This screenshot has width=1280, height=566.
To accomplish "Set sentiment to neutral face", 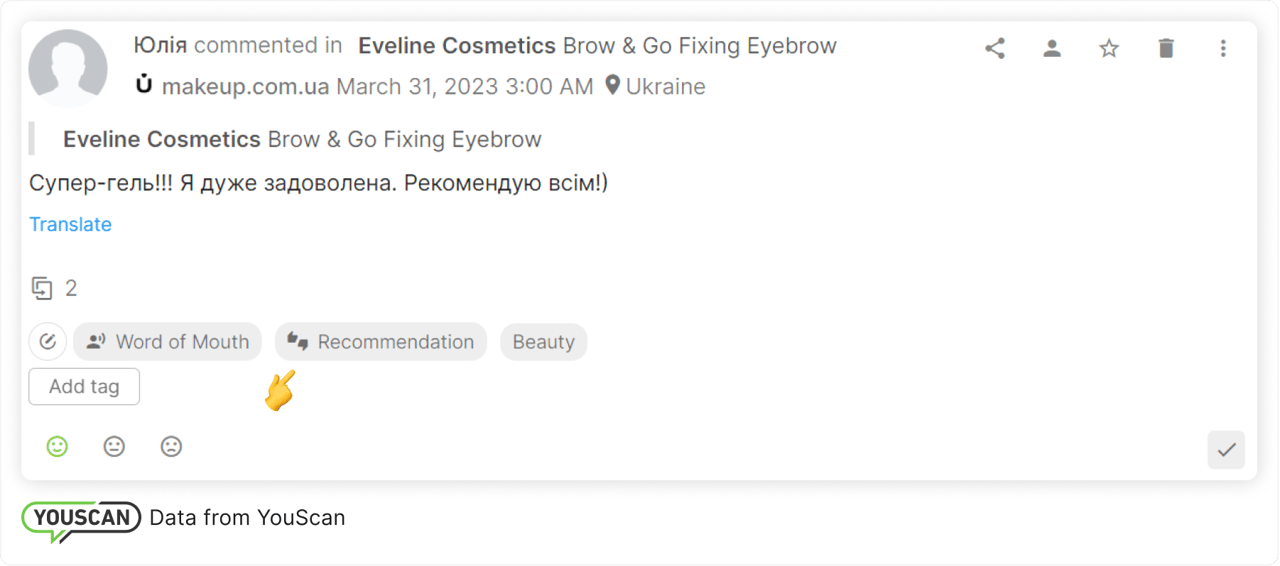I will [x=114, y=447].
